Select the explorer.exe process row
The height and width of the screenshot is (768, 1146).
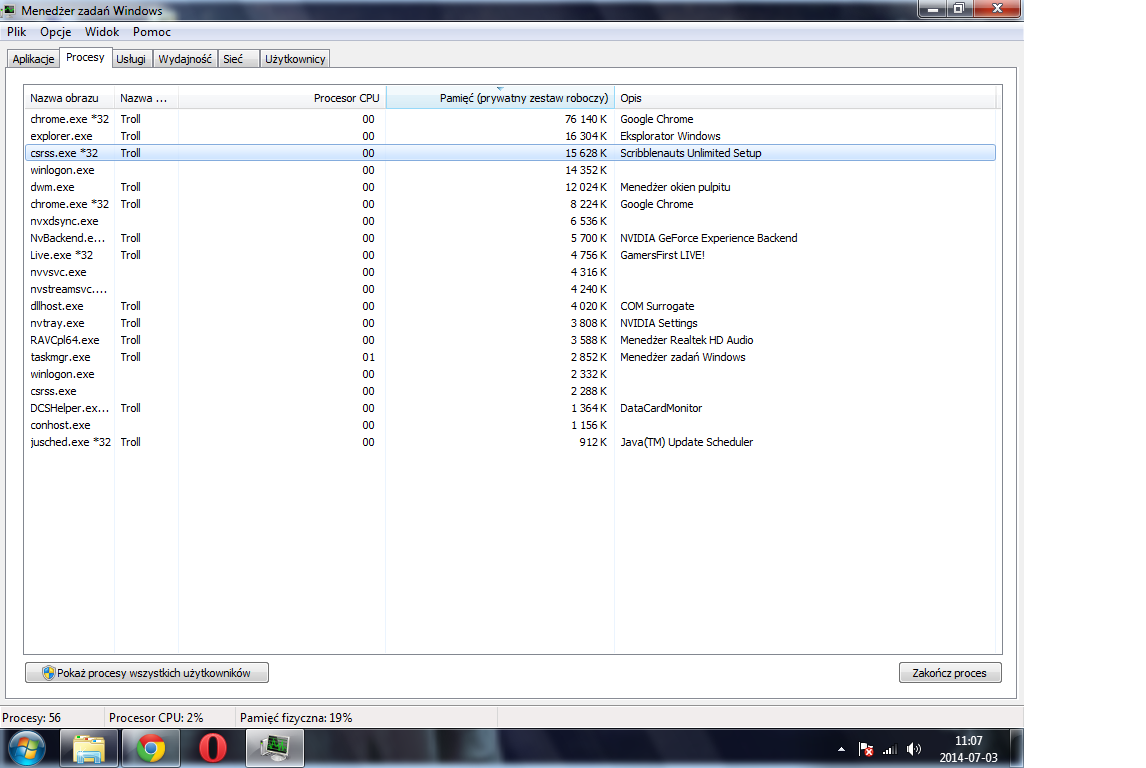coord(510,136)
